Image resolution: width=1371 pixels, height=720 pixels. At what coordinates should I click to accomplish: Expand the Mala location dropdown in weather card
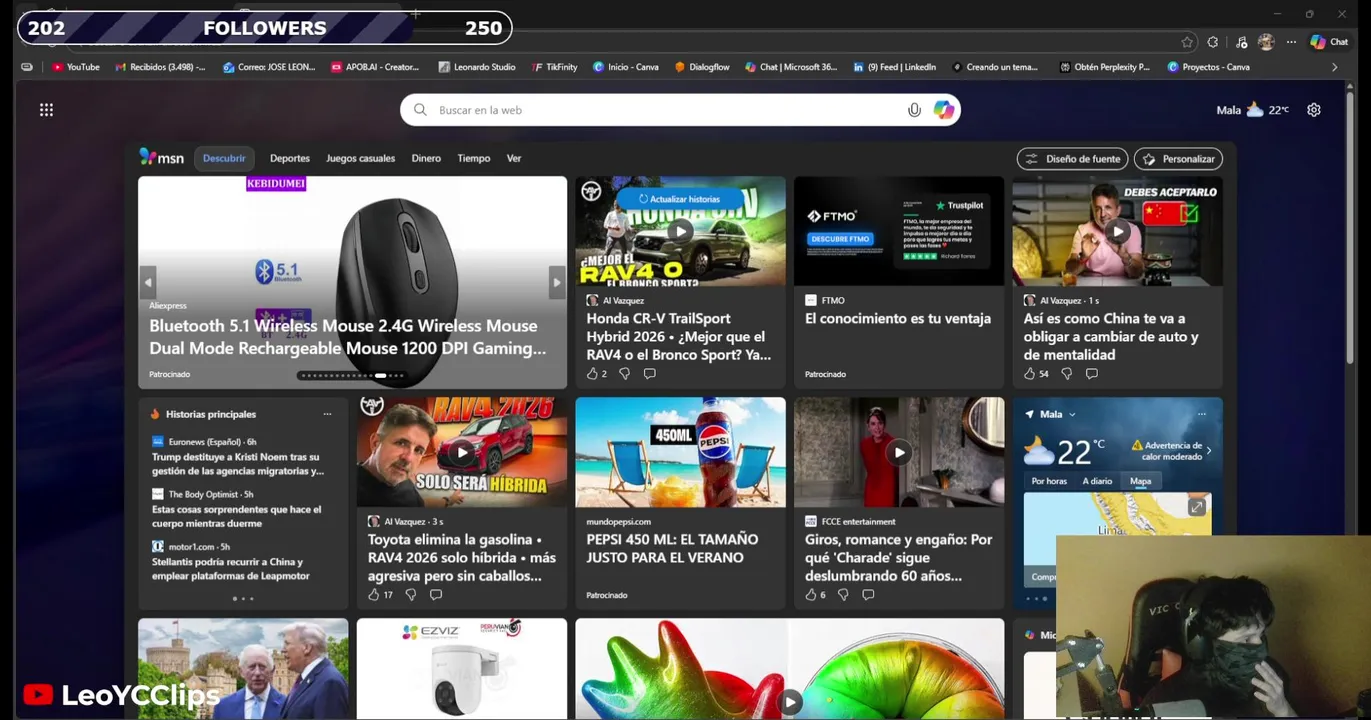tap(1072, 414)
